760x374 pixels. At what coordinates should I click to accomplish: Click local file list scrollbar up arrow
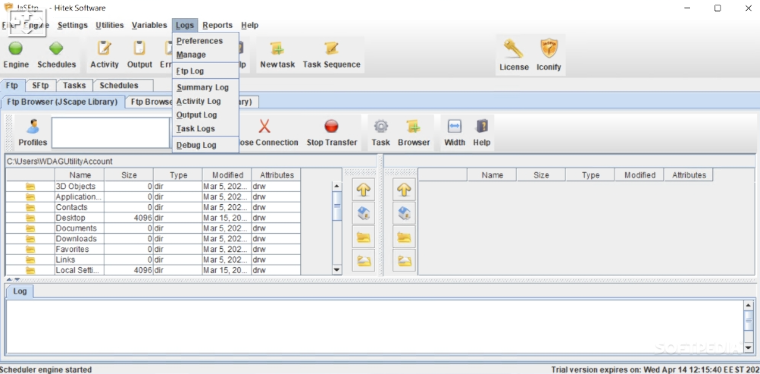[337, 186]
